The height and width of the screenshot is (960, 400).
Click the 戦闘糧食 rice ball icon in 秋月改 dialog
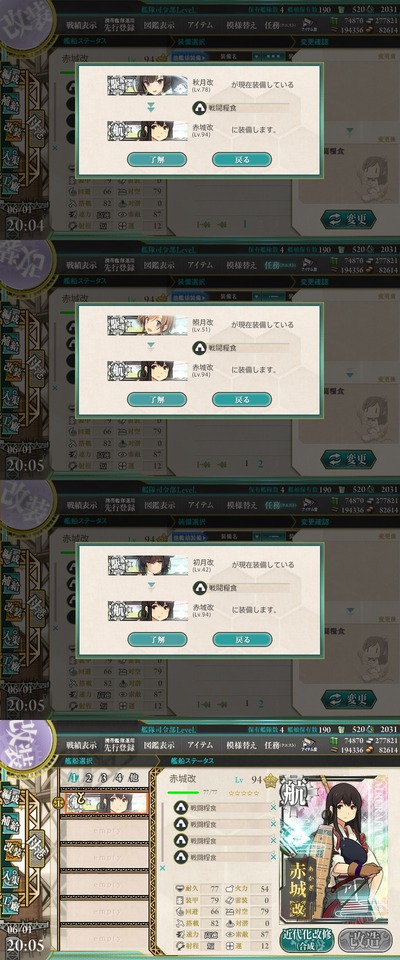pyautogui.click(x=200, y=108)
